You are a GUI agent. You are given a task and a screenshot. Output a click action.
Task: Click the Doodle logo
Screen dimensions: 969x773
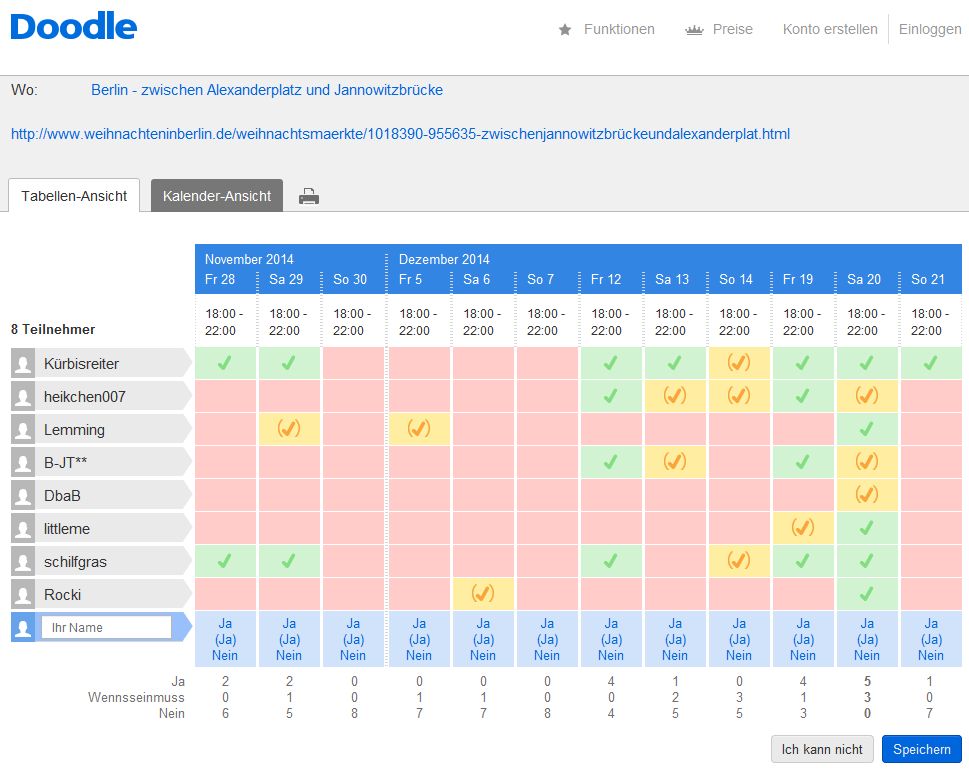coord(73,27)
